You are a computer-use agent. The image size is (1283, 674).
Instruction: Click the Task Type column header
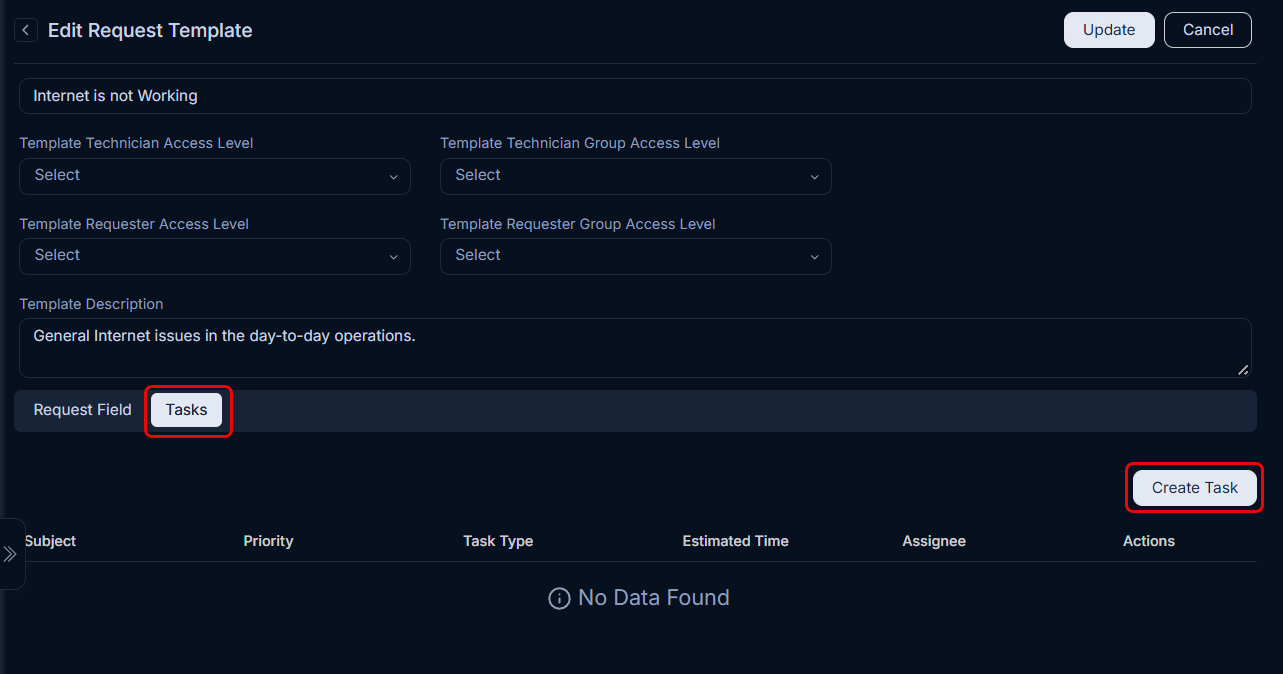[x=498, y=541]
